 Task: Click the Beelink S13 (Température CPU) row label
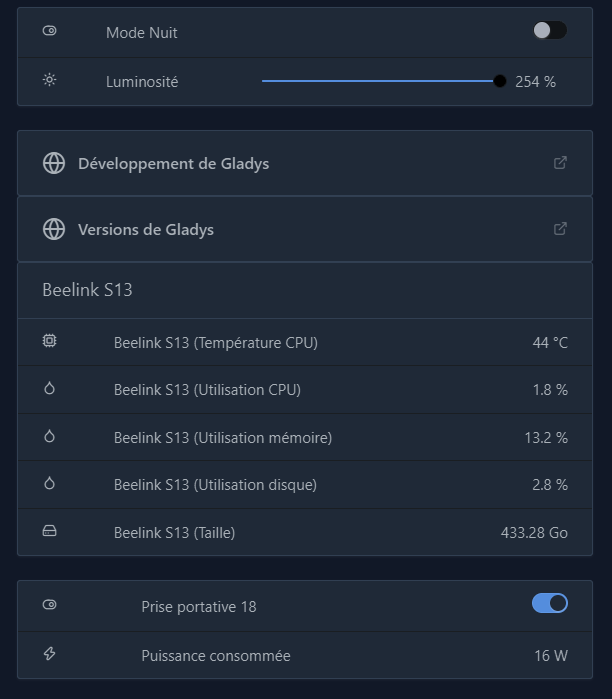[216, 343]
